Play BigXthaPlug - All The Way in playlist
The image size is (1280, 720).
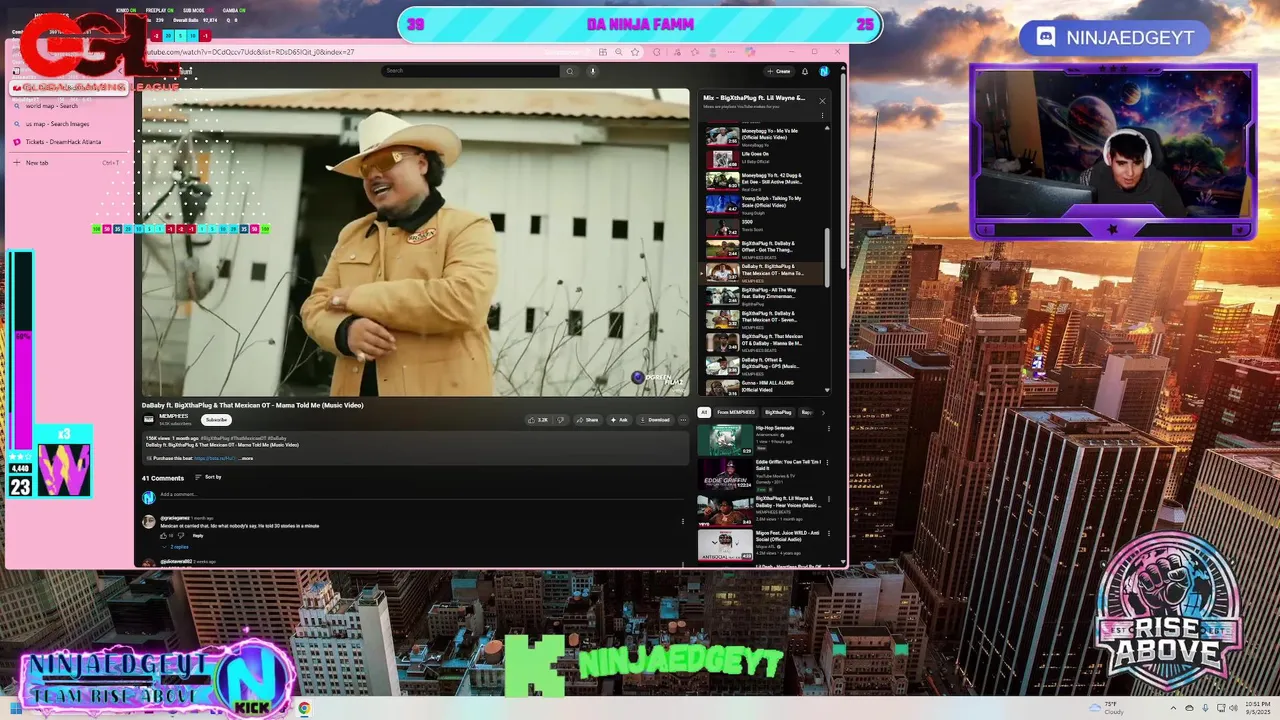765,296
